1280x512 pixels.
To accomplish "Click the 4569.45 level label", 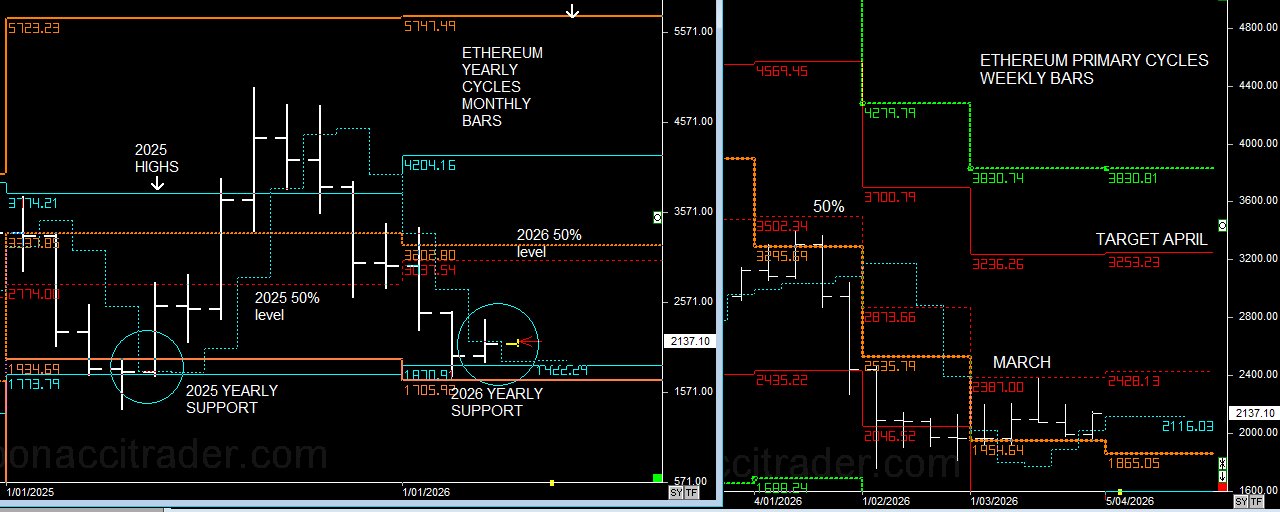I will pos(783,71).
